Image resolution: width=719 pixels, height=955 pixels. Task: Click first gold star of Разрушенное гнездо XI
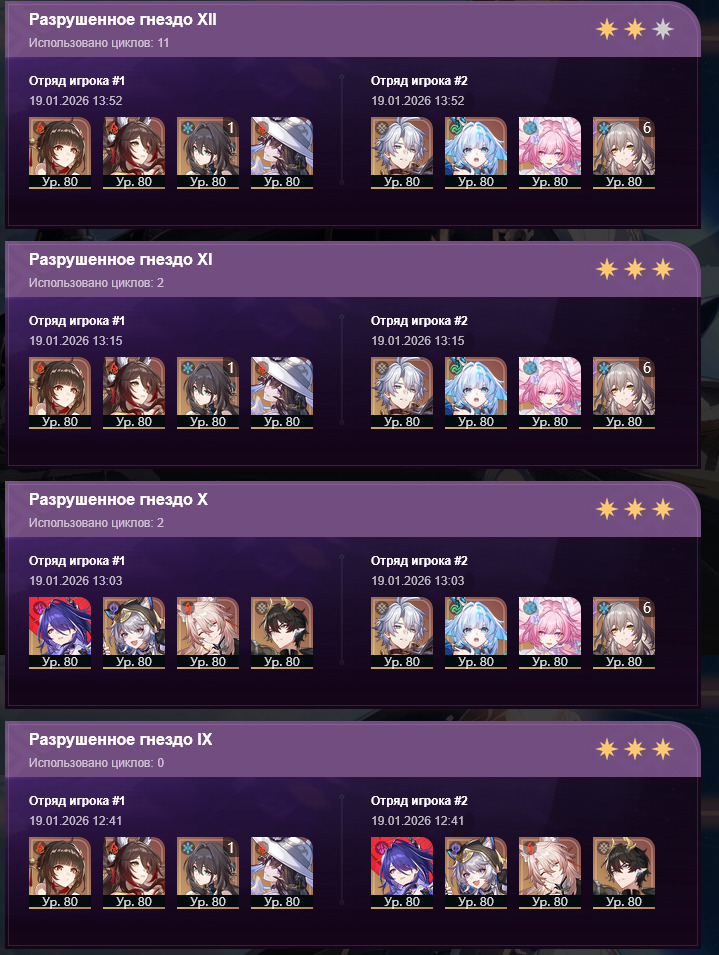606,269
